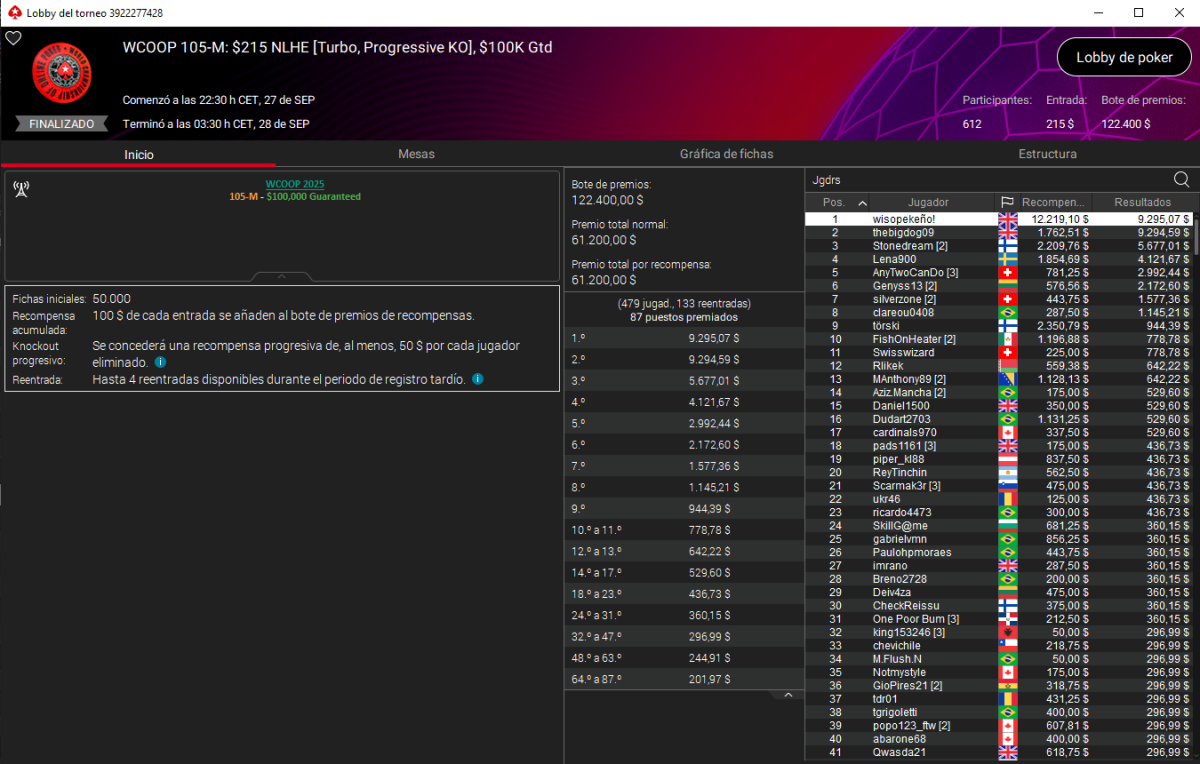Click the 3.º prize row 5.677,01 $
1200x764 pixels.
(684, 381)
